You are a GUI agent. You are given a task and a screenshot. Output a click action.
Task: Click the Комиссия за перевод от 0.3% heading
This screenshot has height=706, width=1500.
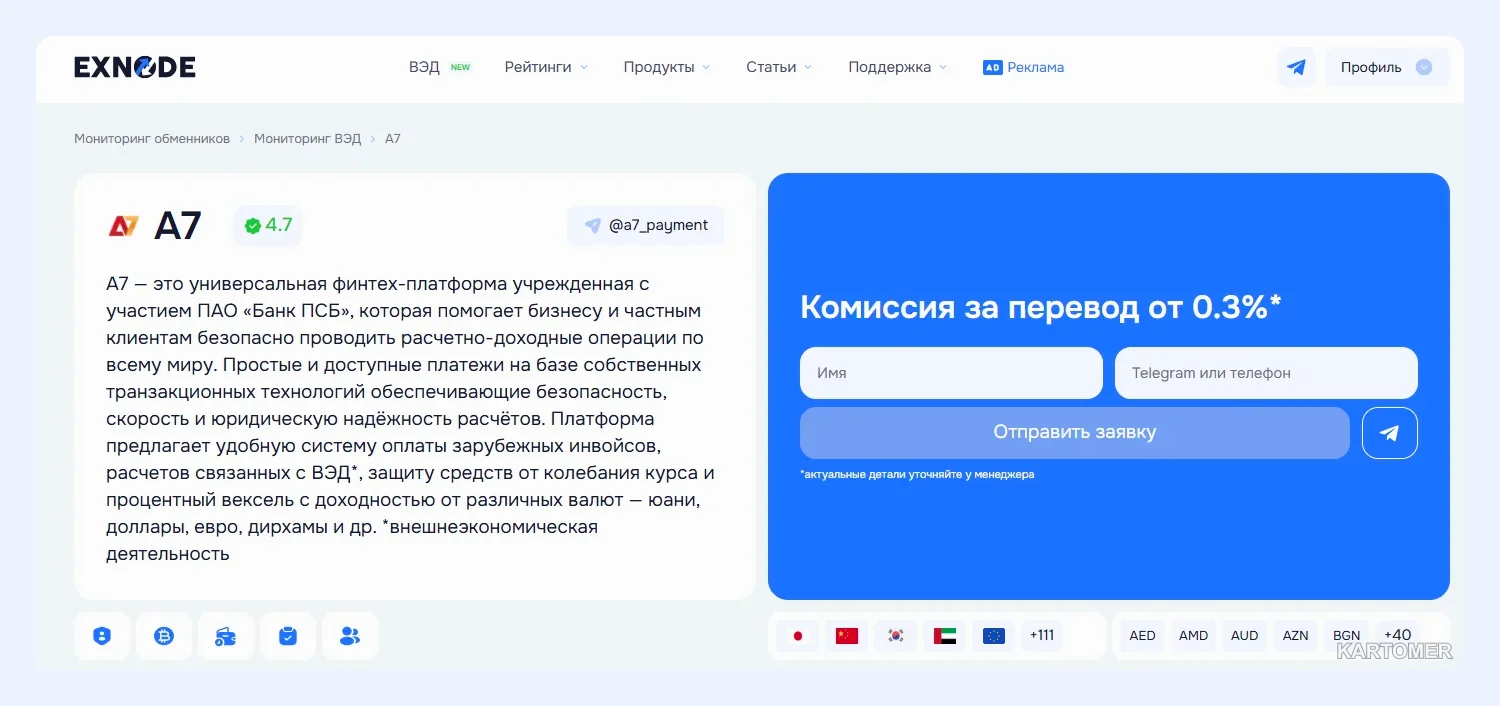(1041, 307)
